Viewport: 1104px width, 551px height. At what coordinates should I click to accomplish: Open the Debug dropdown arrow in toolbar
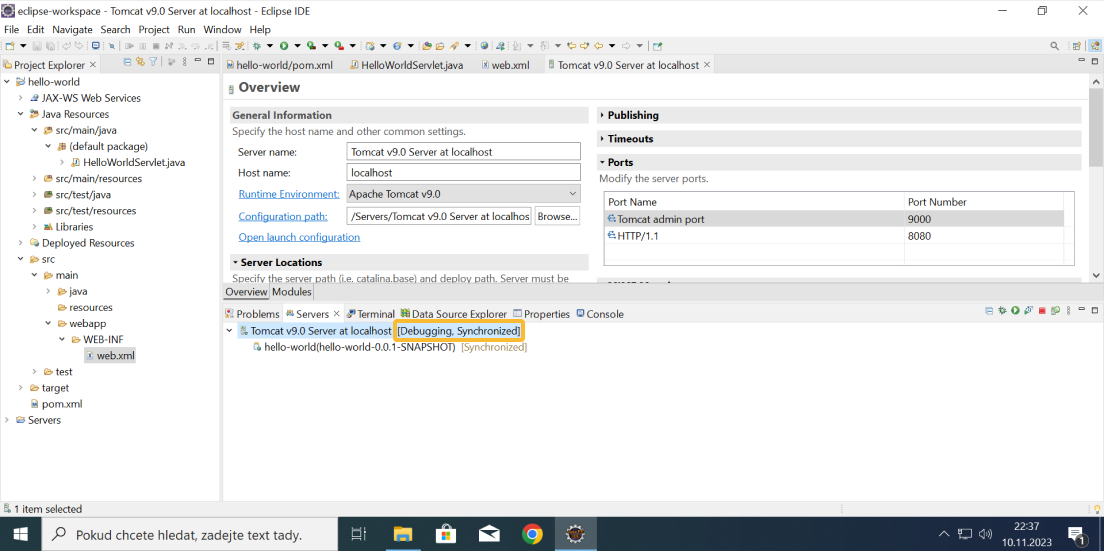[270, 46]
